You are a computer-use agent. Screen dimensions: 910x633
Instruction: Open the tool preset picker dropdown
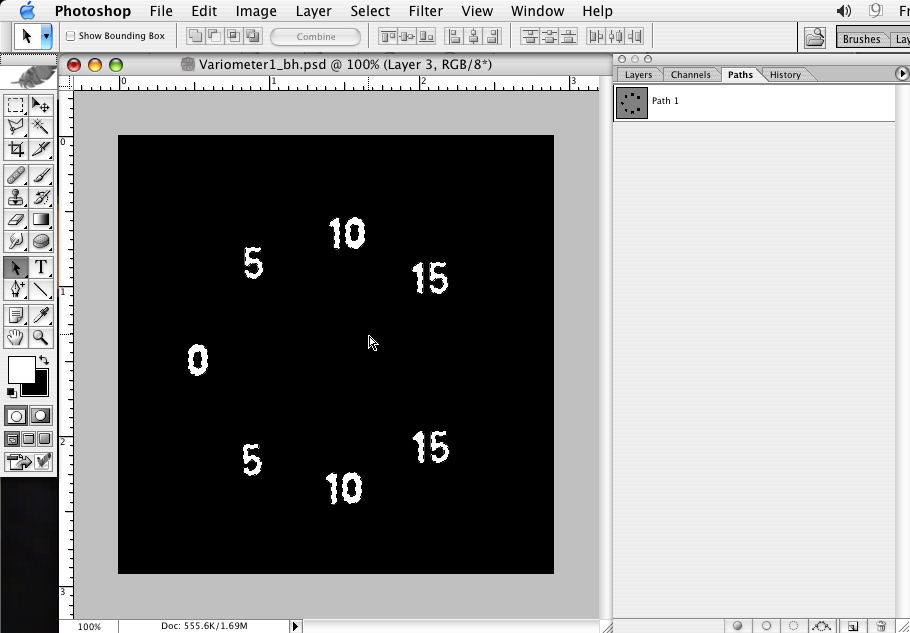coord(46,36)
